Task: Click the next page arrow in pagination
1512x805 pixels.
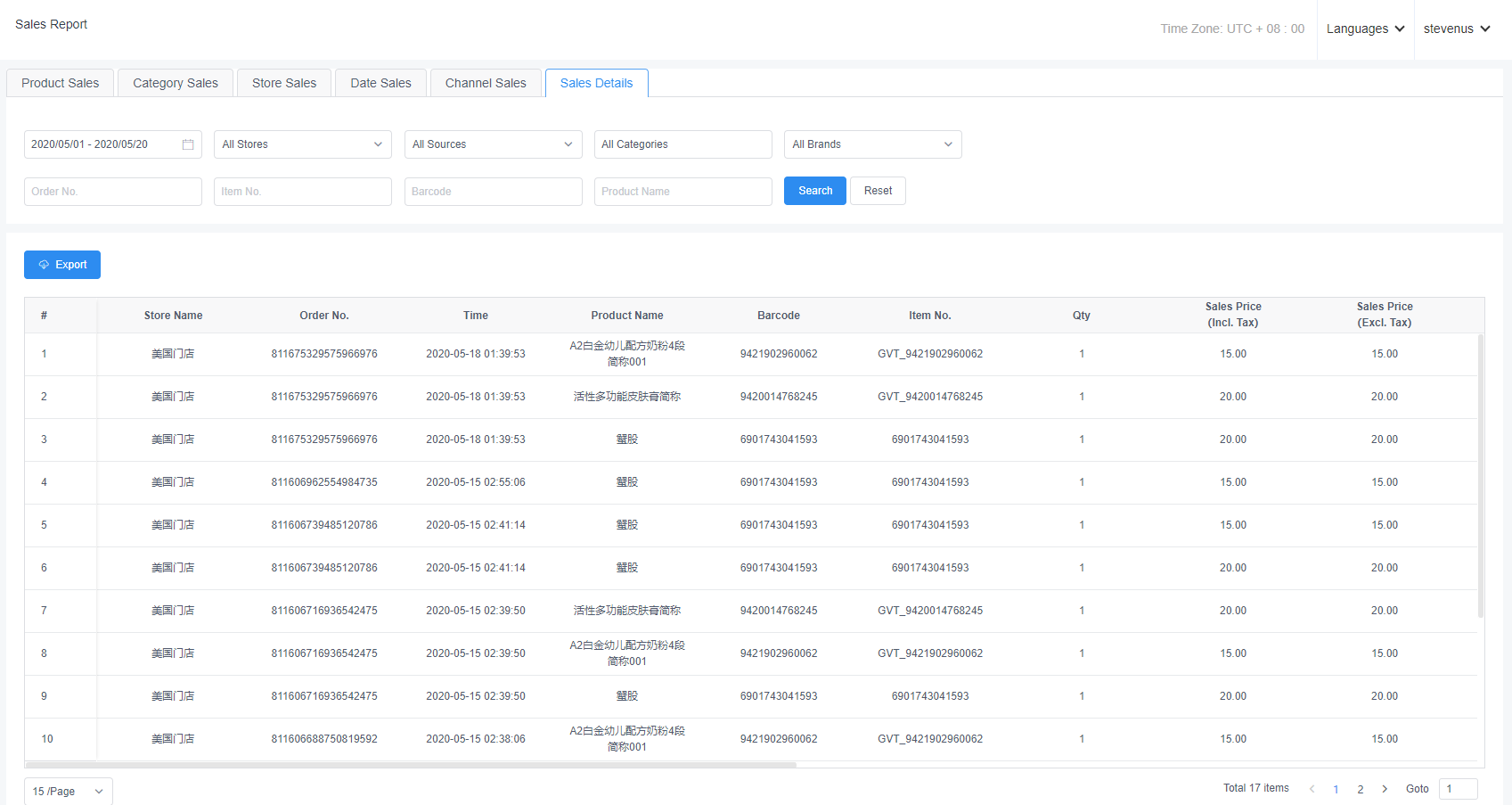Action: click(1385, 789)
